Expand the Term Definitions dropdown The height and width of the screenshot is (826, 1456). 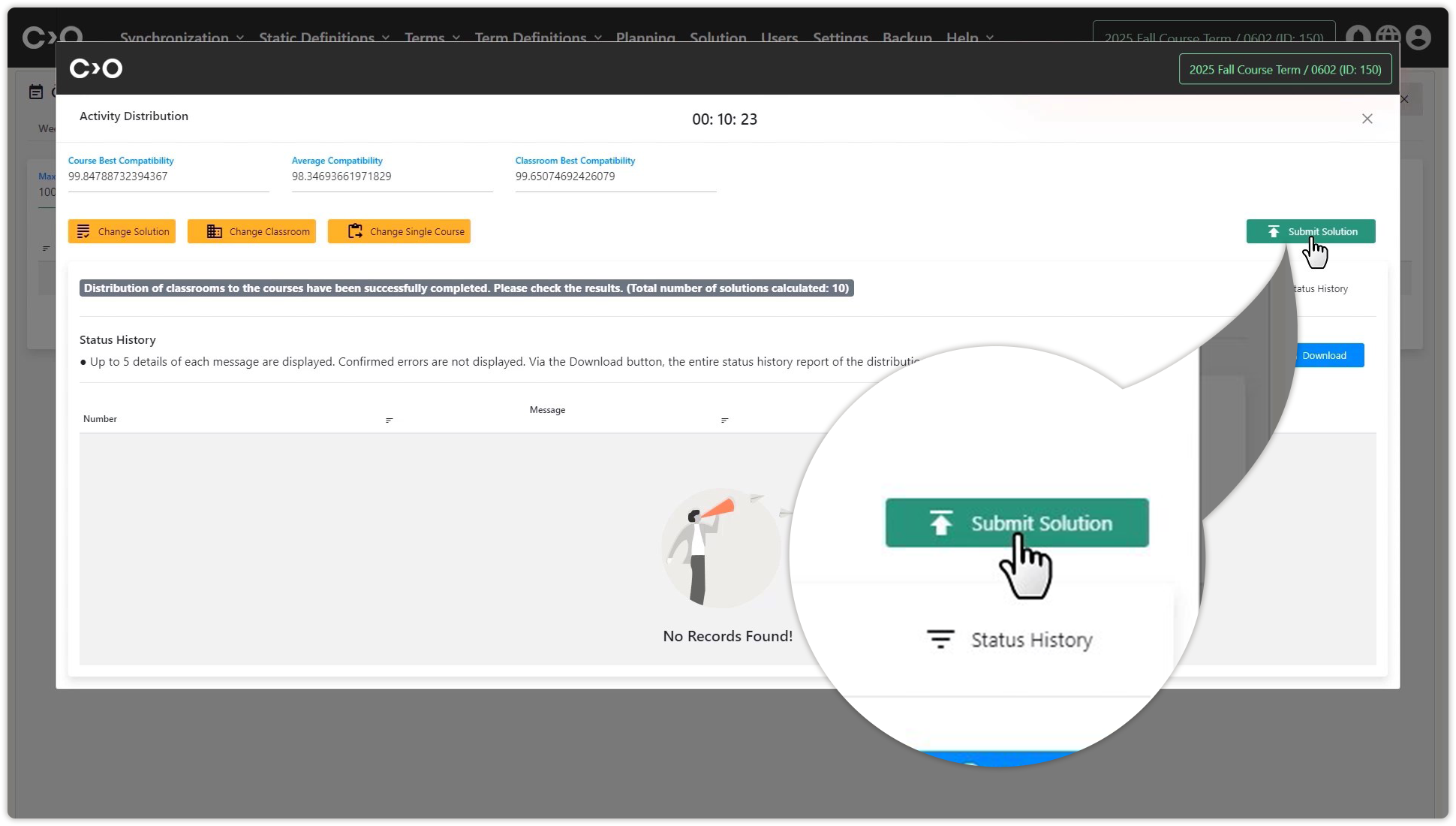[537, 38]
